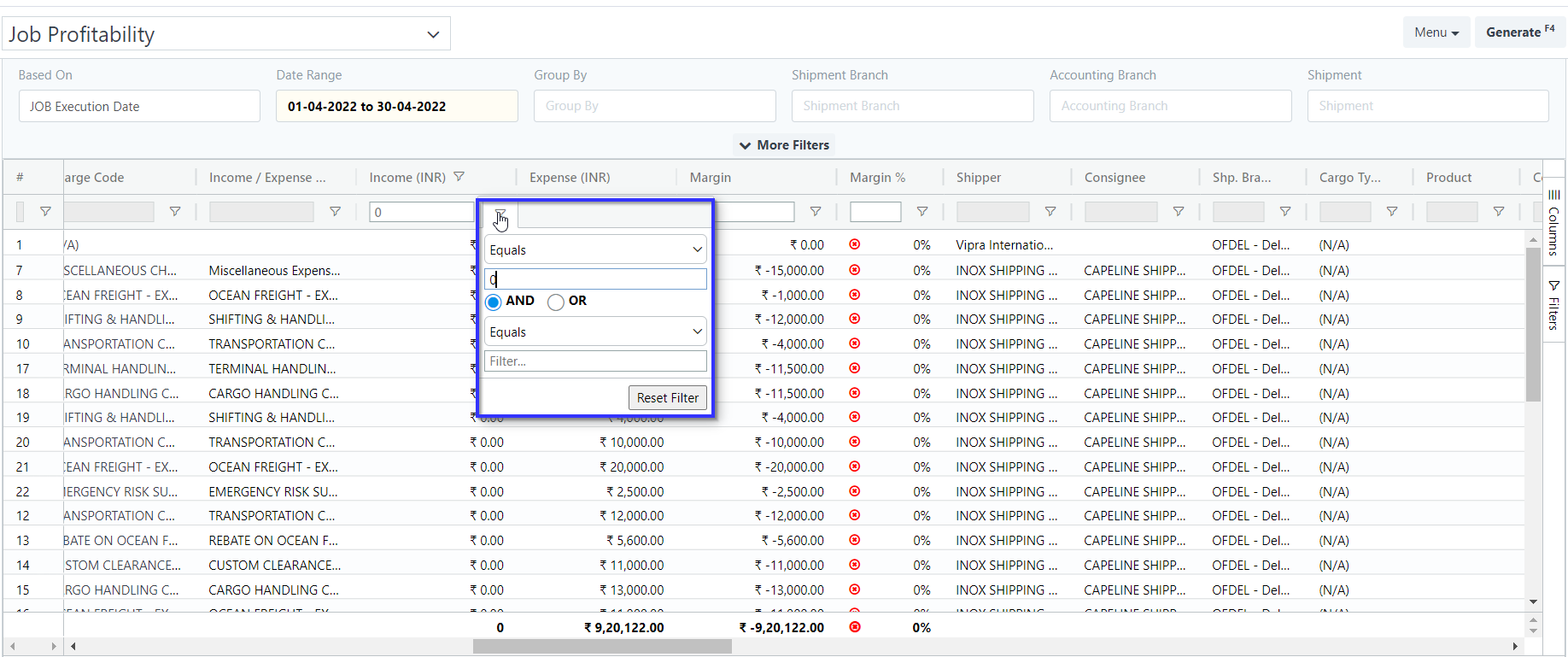
Task: Select the TERMINAL HANDLIN... description cell
Action: [x=272, y=369]
